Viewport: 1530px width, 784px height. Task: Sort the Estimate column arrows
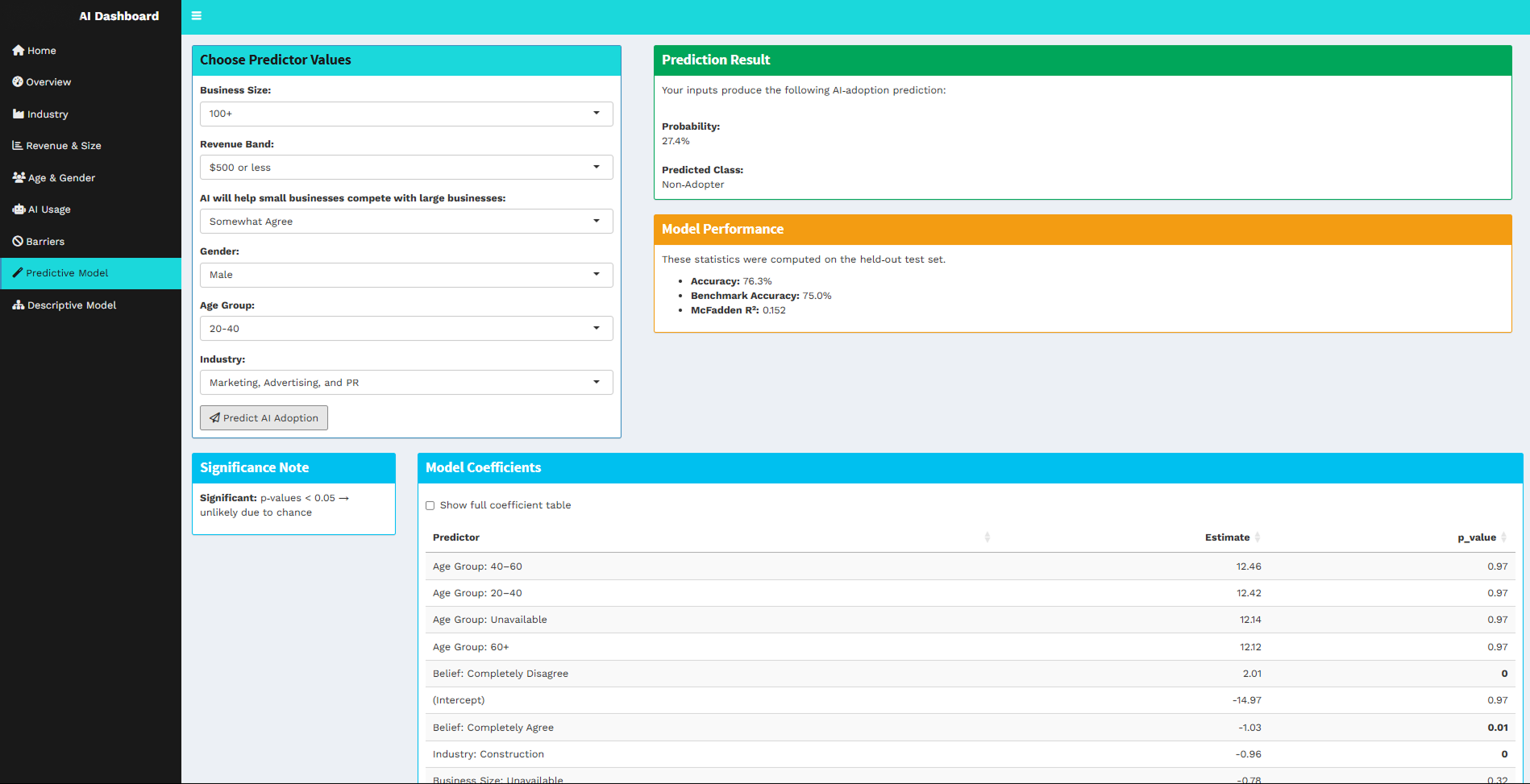(x=1258, y=537)
